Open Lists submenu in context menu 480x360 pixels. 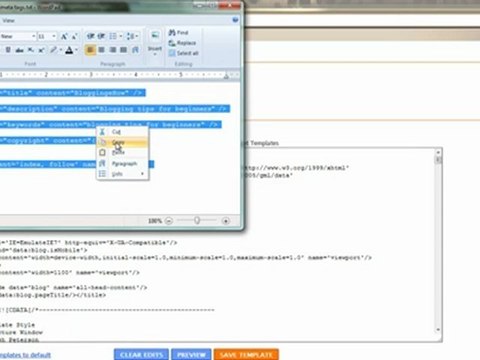tap(122, 174)
